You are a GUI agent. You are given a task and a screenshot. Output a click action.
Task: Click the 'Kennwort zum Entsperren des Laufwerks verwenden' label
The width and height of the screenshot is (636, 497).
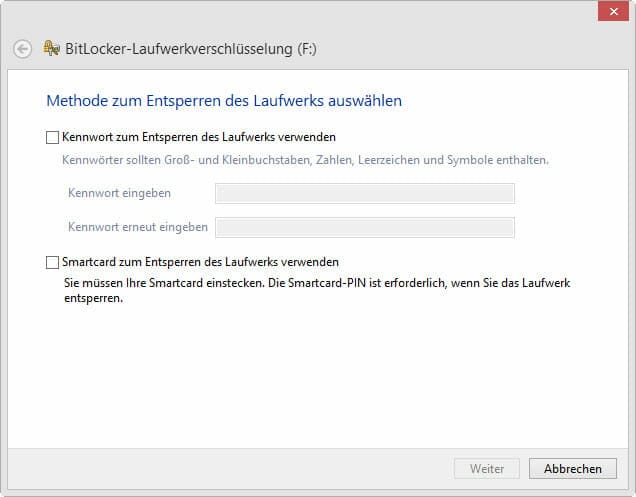click(x=198, y=136)
